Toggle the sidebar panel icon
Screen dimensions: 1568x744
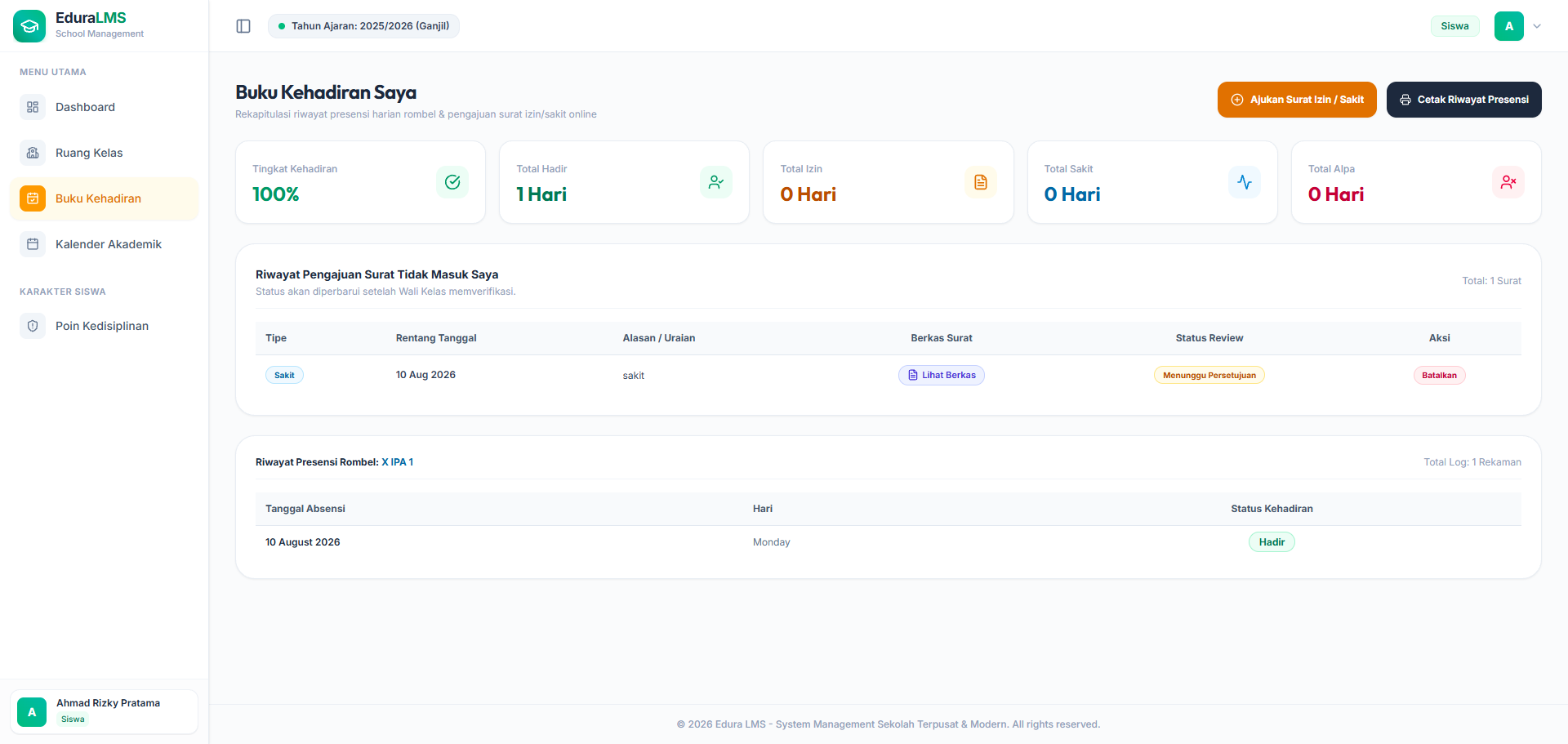click(243, 26)
